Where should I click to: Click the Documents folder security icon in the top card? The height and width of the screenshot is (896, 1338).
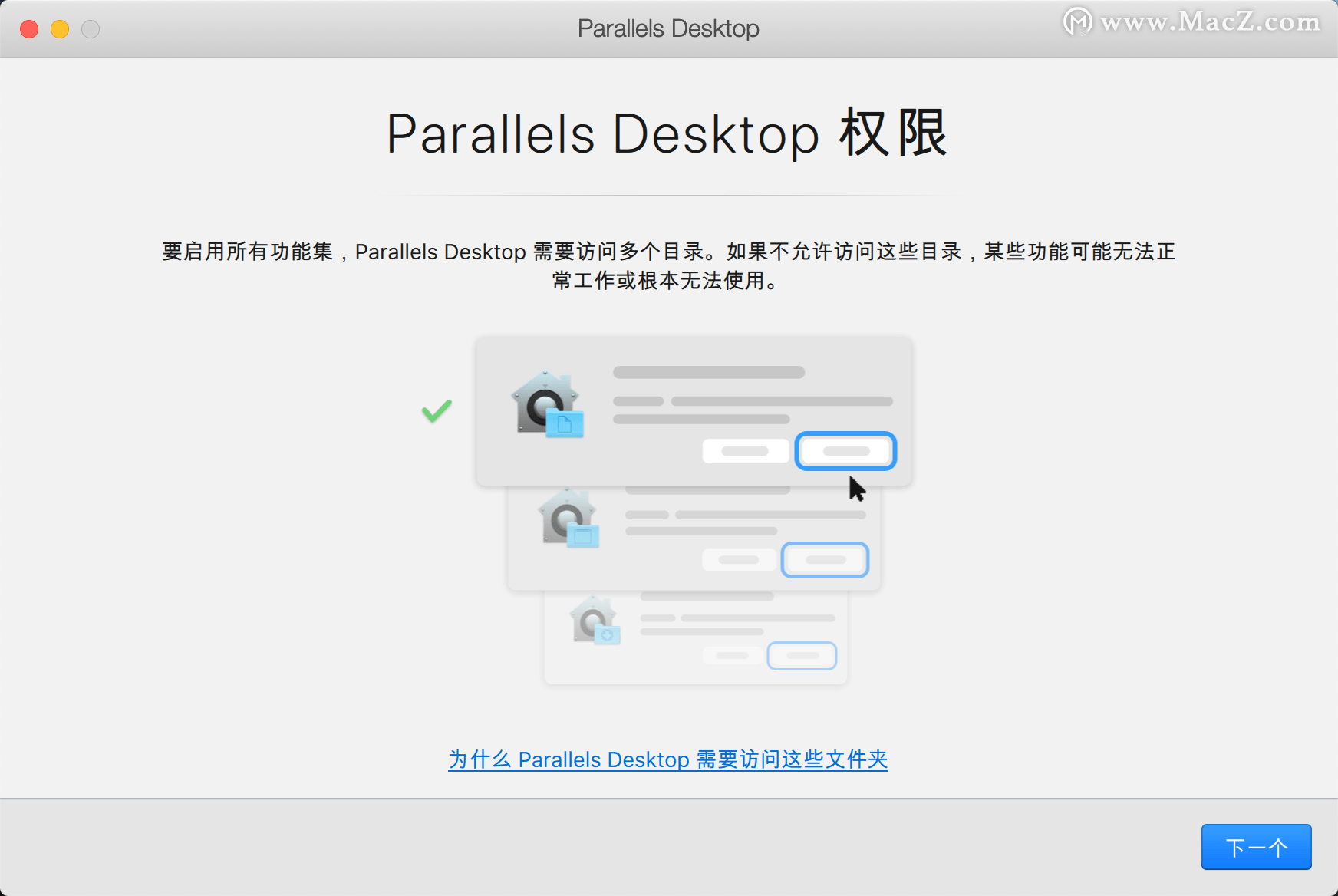click(x=548, y=404)
